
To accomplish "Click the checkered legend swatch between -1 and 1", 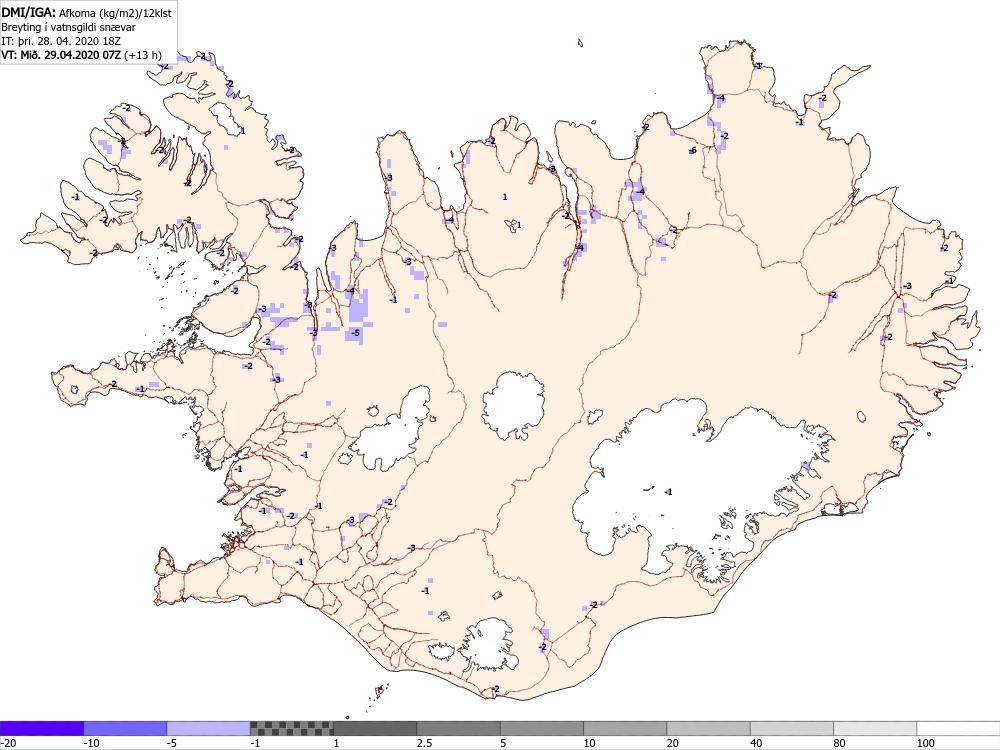I will click(x=291, y=728).
